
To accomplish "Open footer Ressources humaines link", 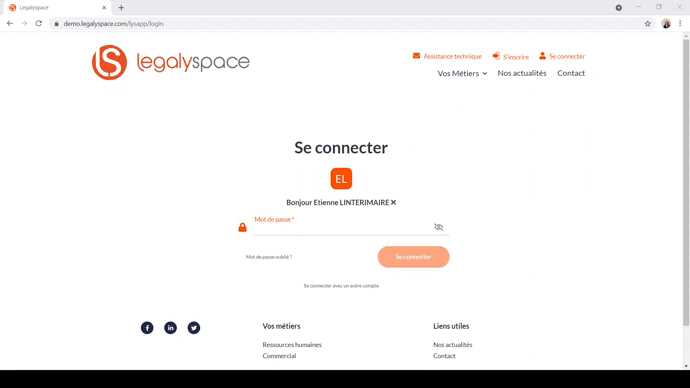I will [x=292, y=345].
